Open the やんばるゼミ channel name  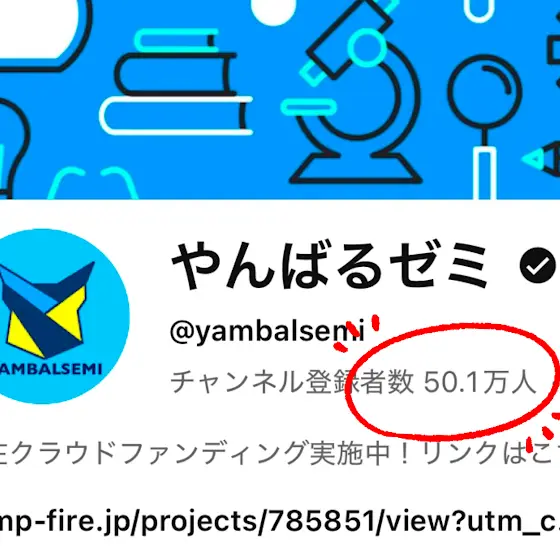(330, 266)
